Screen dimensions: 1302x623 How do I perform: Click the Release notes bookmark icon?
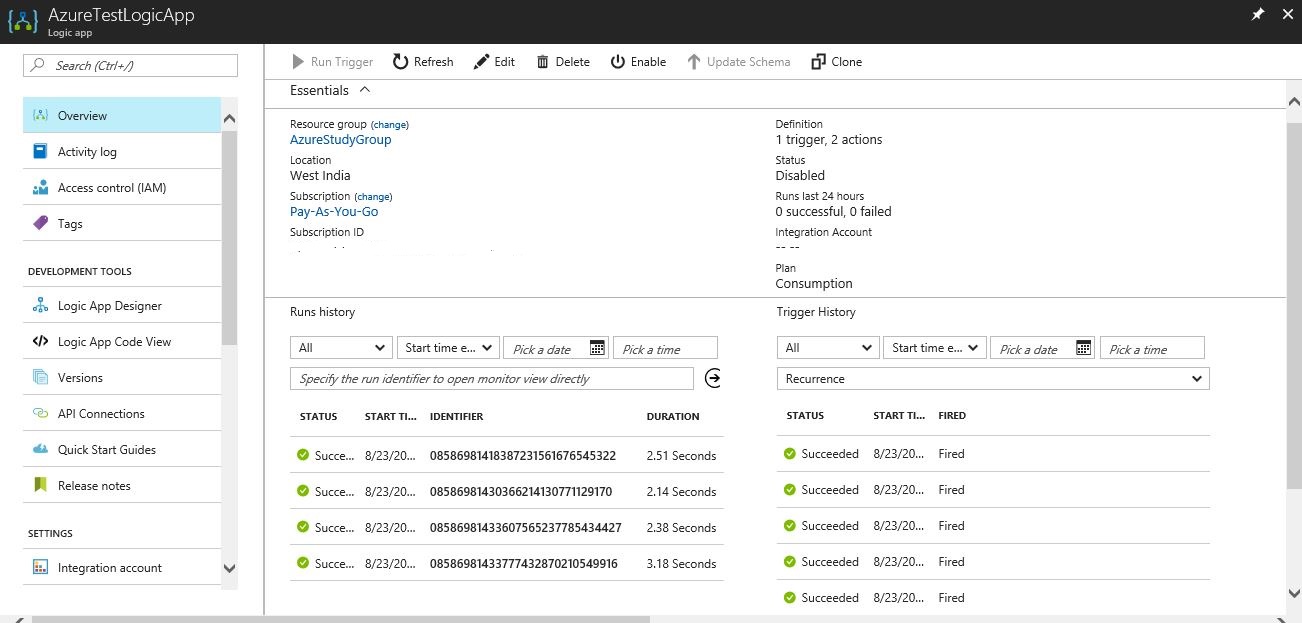tap(40, 486)
